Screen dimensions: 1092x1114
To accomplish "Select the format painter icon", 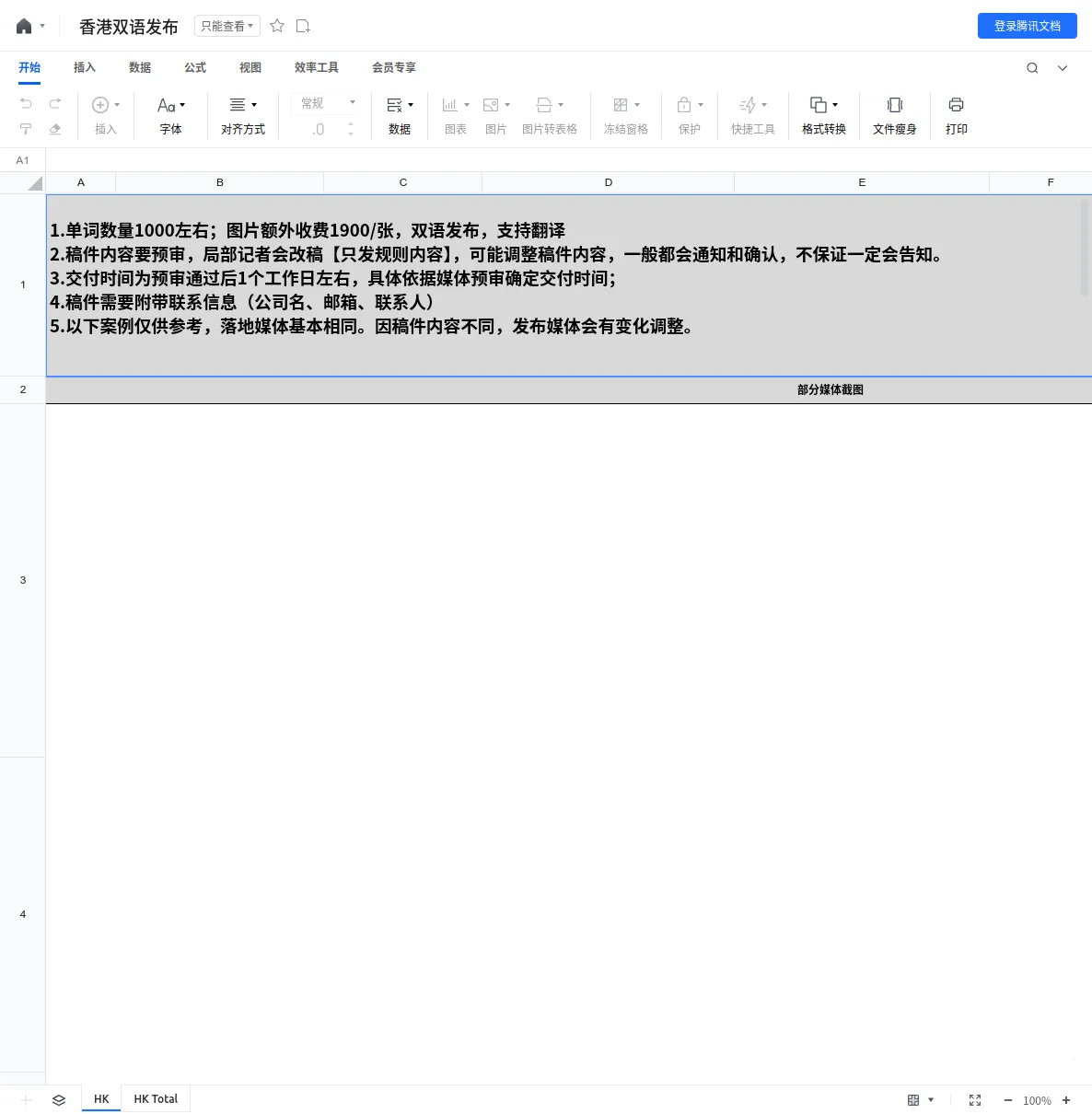I will (x=26, y=129).
